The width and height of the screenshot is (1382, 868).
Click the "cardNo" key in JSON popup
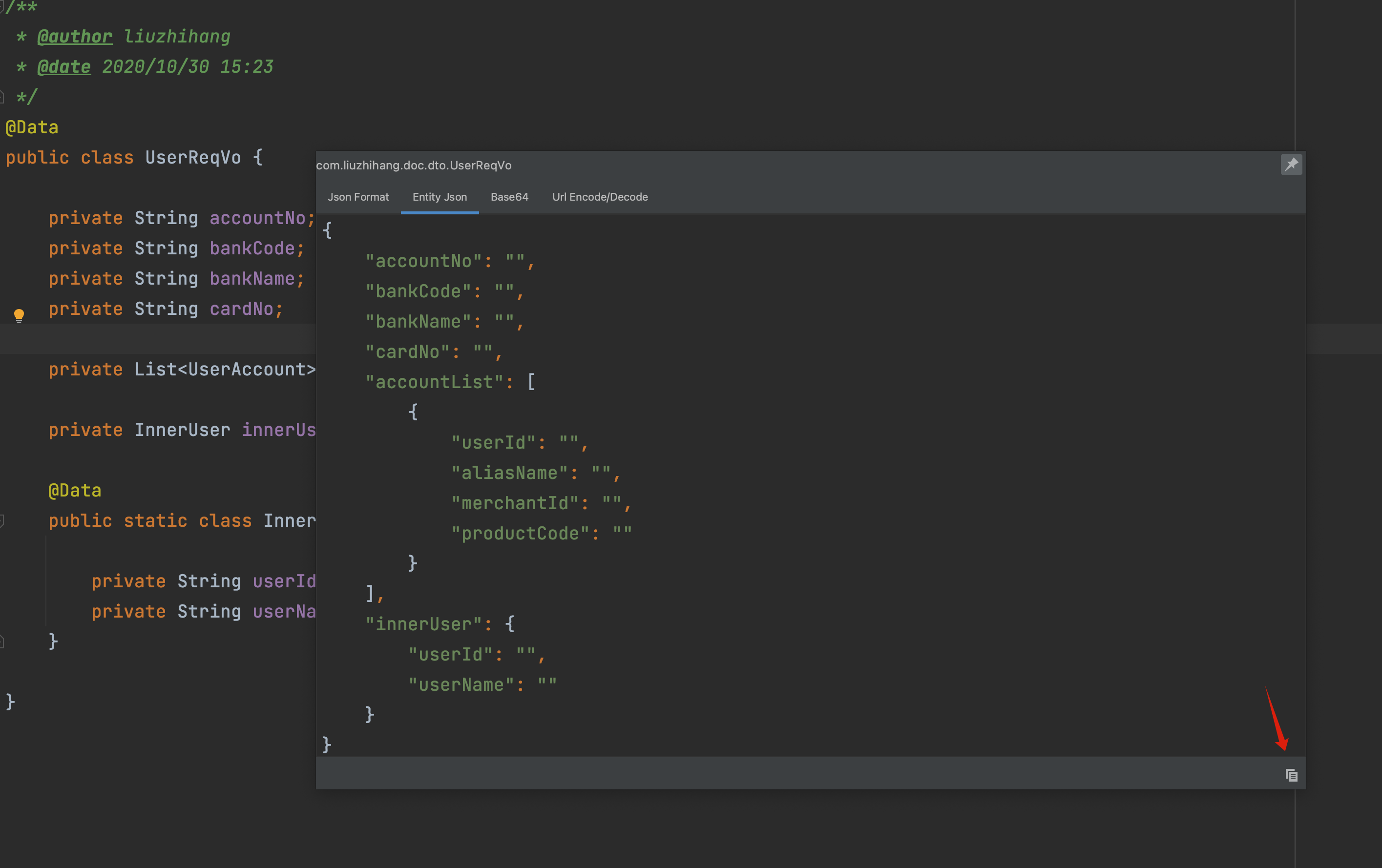point(407,352)
